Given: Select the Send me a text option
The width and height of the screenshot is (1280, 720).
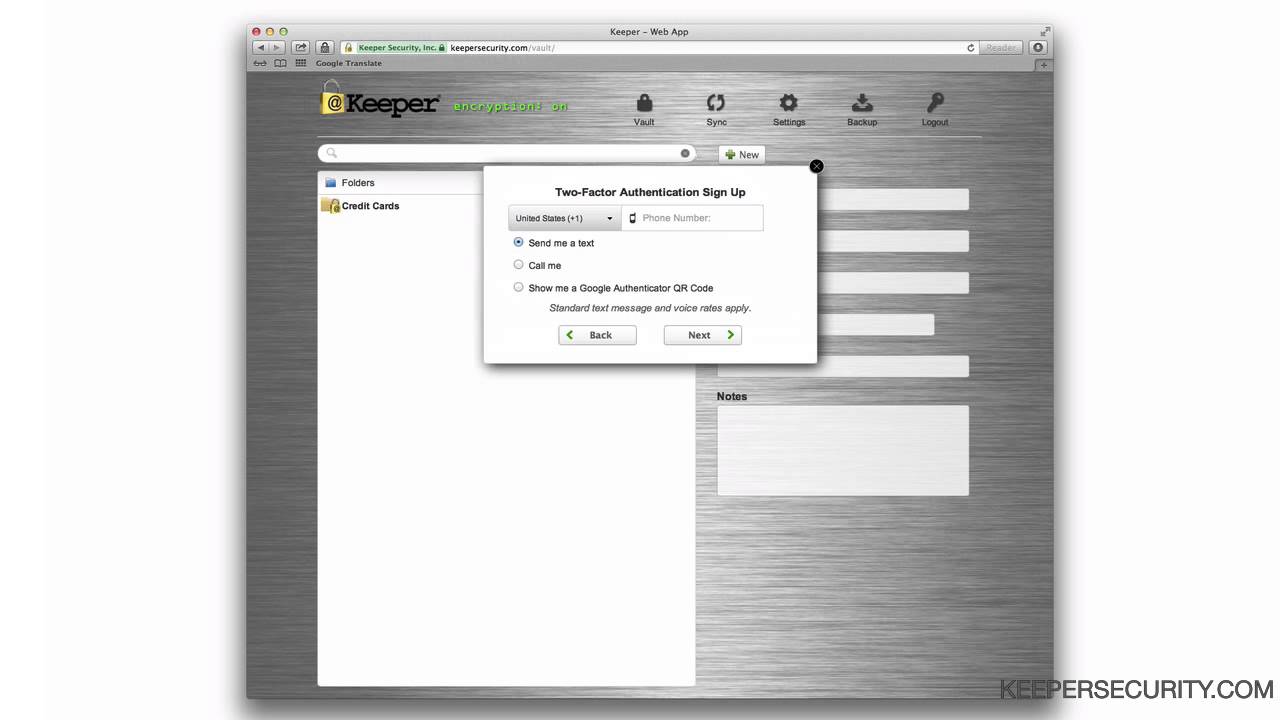Looking at the screenshot, I should [x=518, y=242].
